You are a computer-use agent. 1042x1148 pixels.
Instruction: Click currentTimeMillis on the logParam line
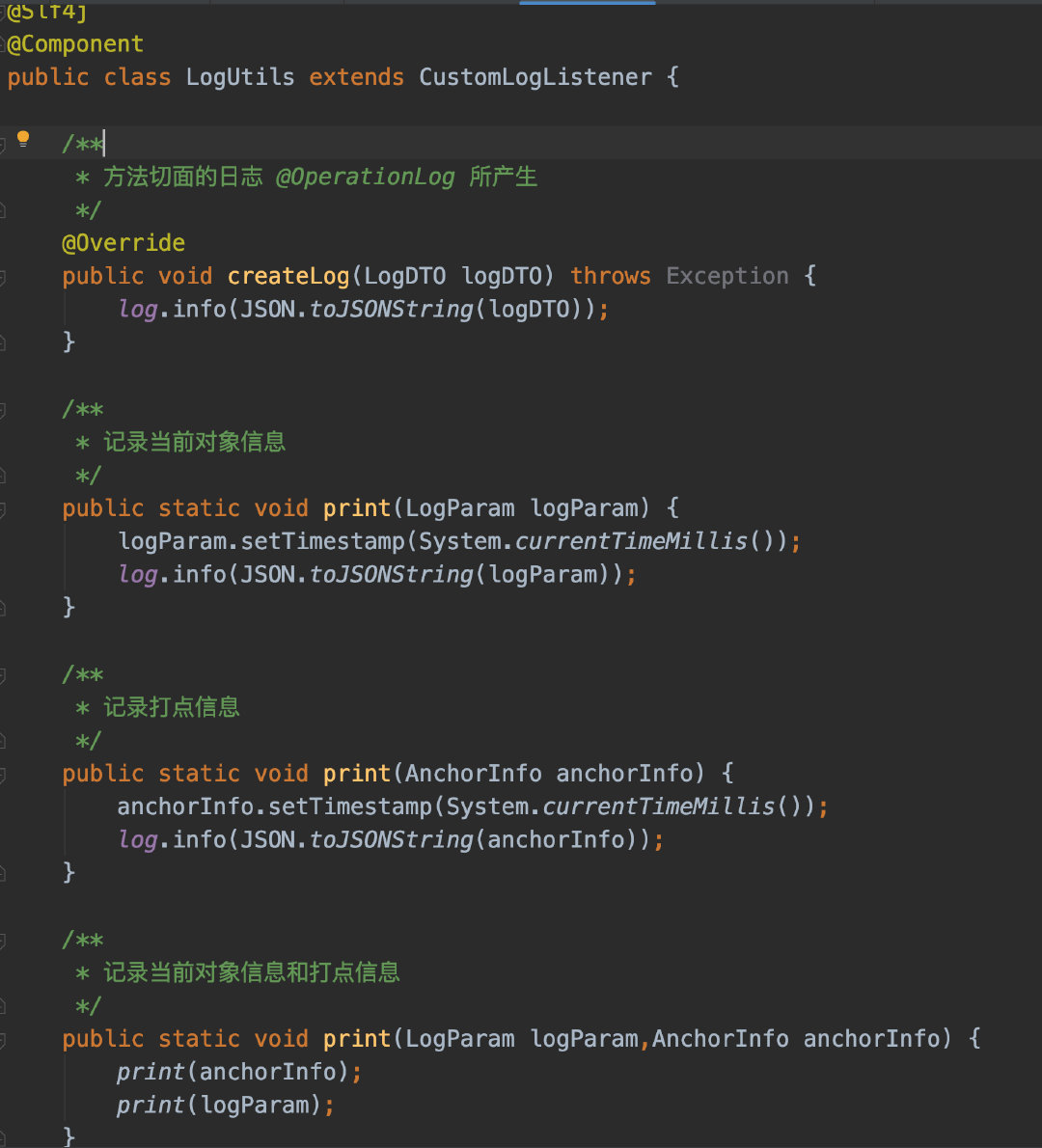(631, 541)
